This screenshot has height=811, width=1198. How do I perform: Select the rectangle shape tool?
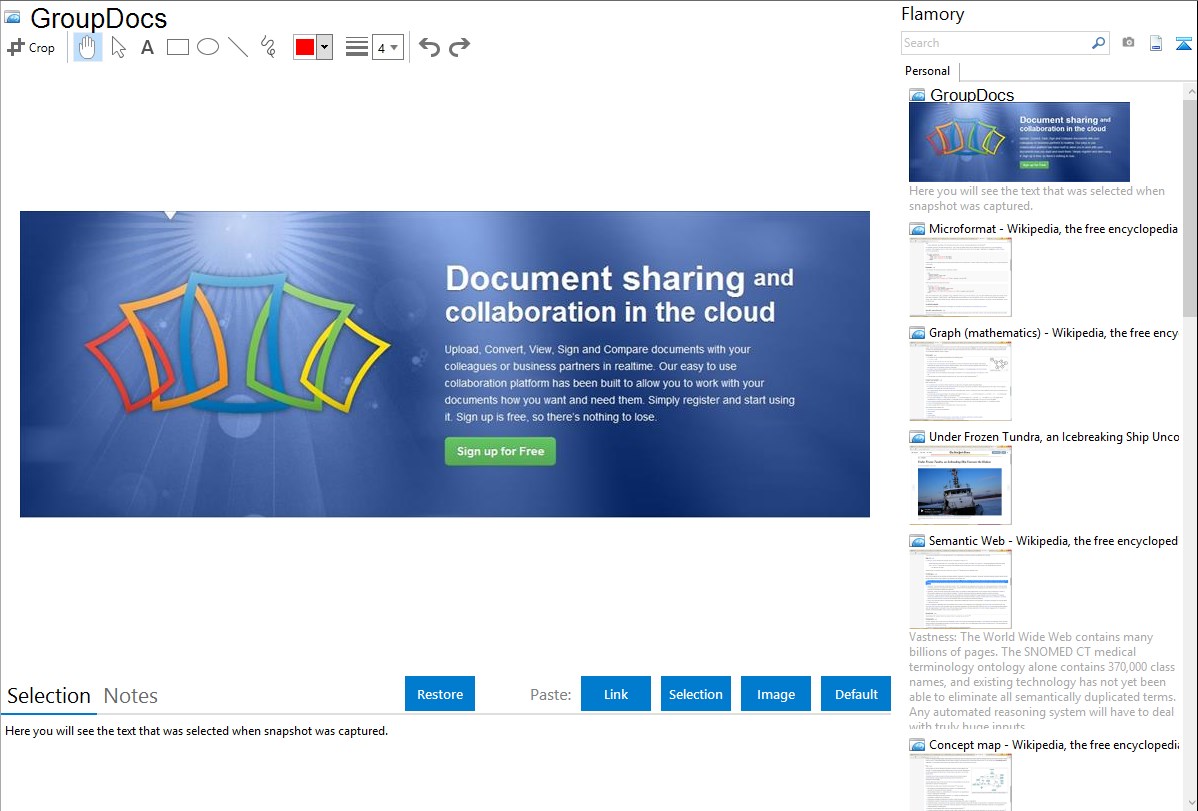tap(177, 47)
